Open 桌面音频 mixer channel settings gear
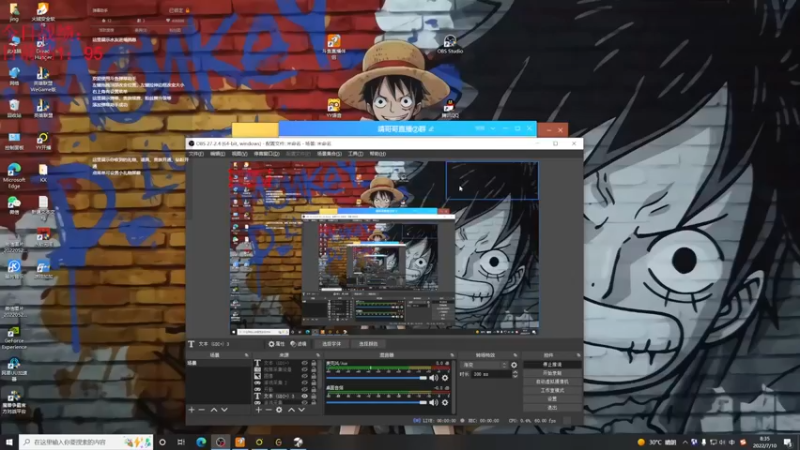 point(445,403)
